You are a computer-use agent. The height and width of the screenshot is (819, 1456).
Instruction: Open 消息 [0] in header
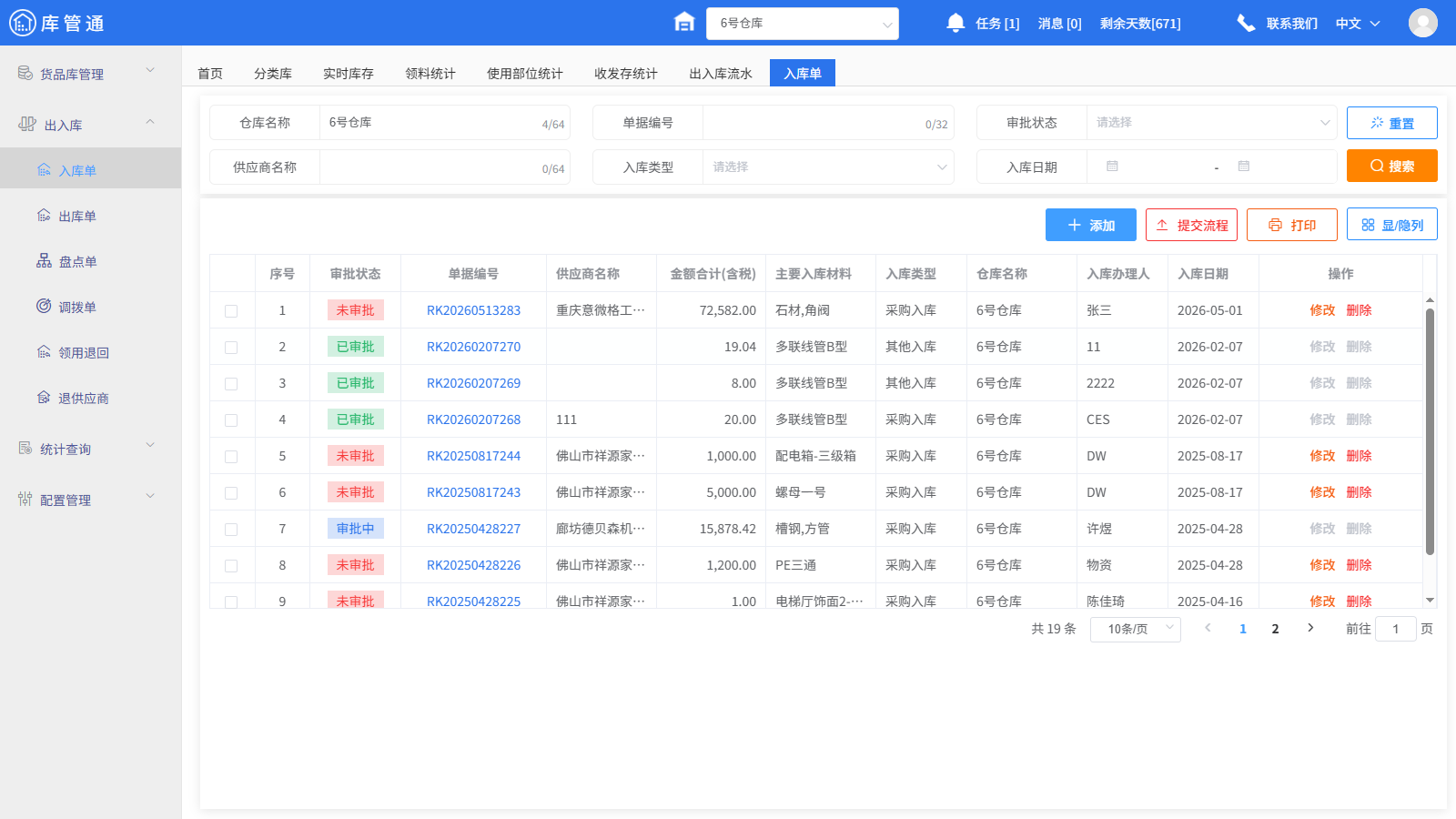(1060, 24)
